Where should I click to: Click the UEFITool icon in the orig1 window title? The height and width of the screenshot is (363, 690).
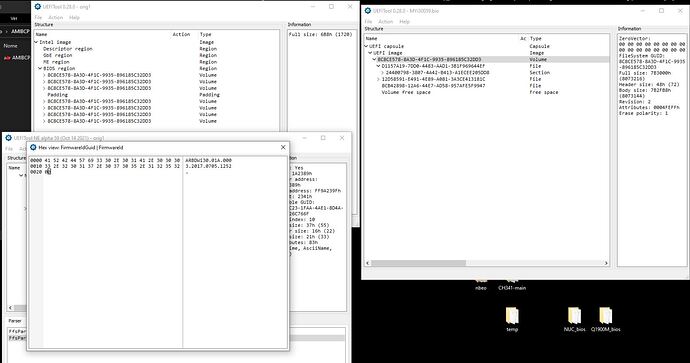(x=38, y=7)
